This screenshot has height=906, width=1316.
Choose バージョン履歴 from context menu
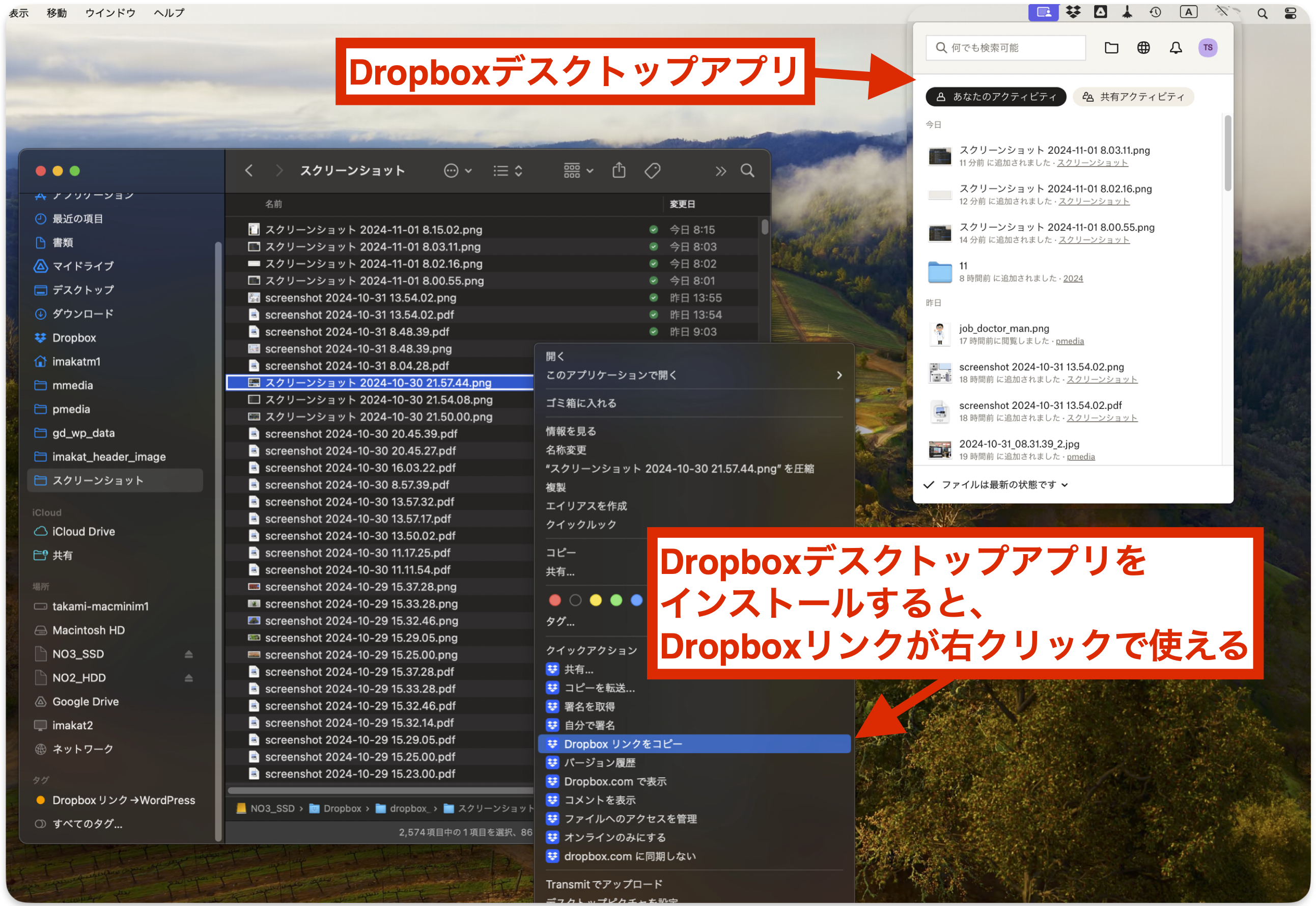pyautogui.click(x=599, y=762)
